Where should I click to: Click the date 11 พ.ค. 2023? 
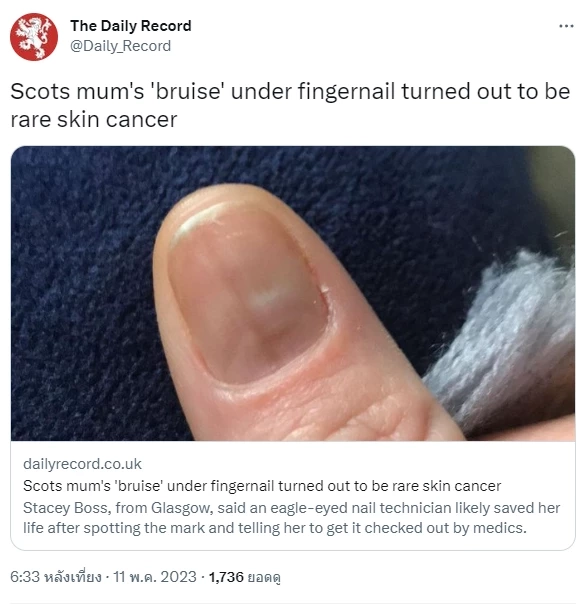(155, 577)
